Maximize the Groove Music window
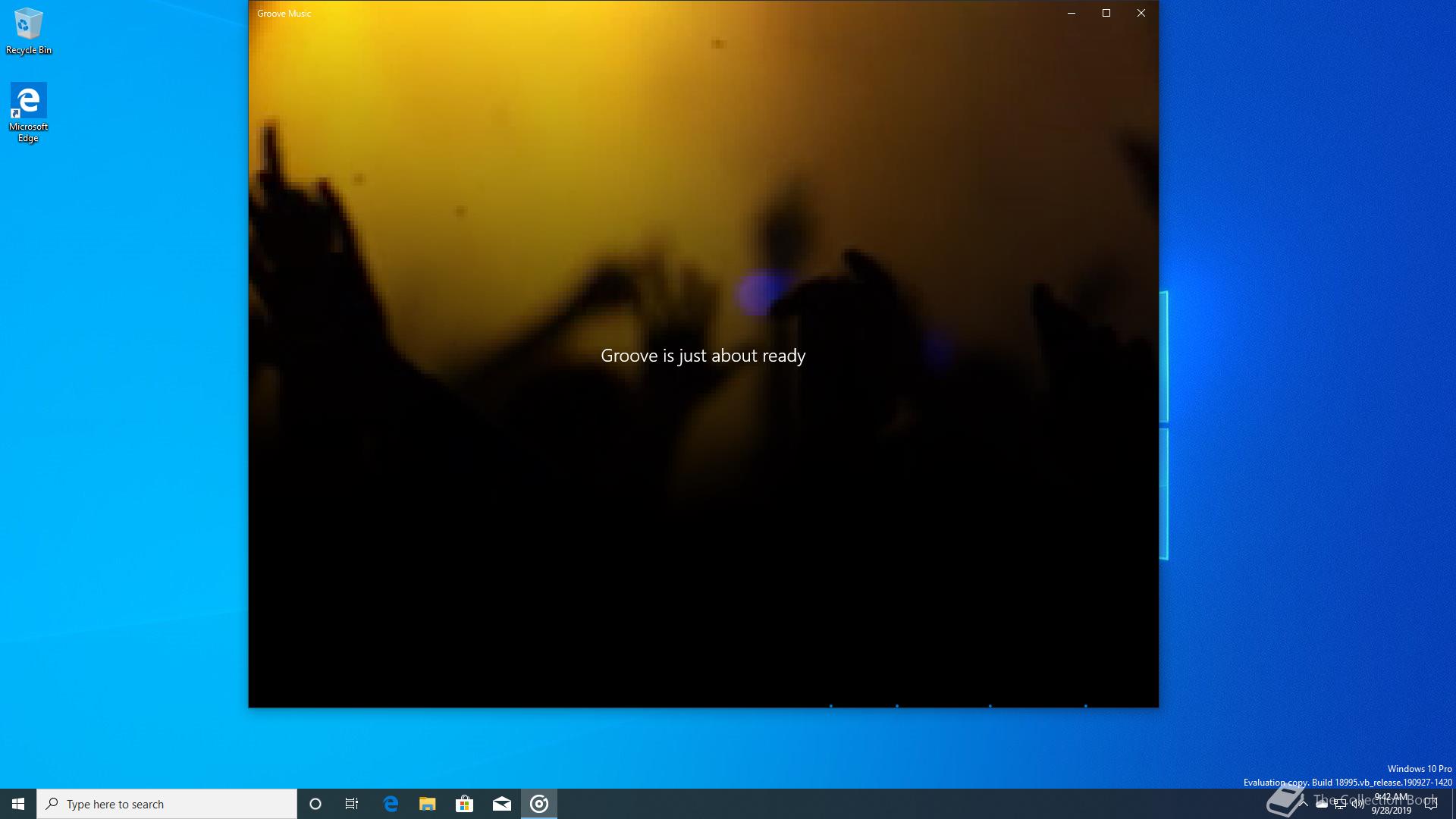 tap(1106, 13)
